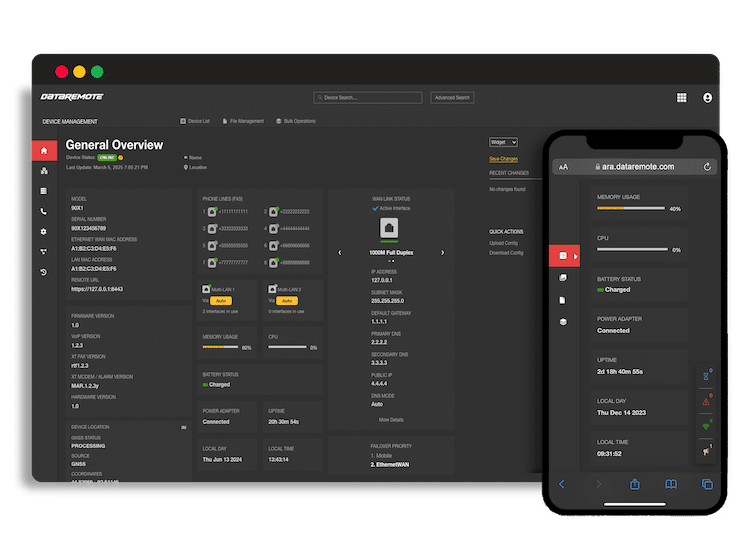Toggle the Active Interface checkmark
The width and height of the screenshot is (750, 536).
375,208
